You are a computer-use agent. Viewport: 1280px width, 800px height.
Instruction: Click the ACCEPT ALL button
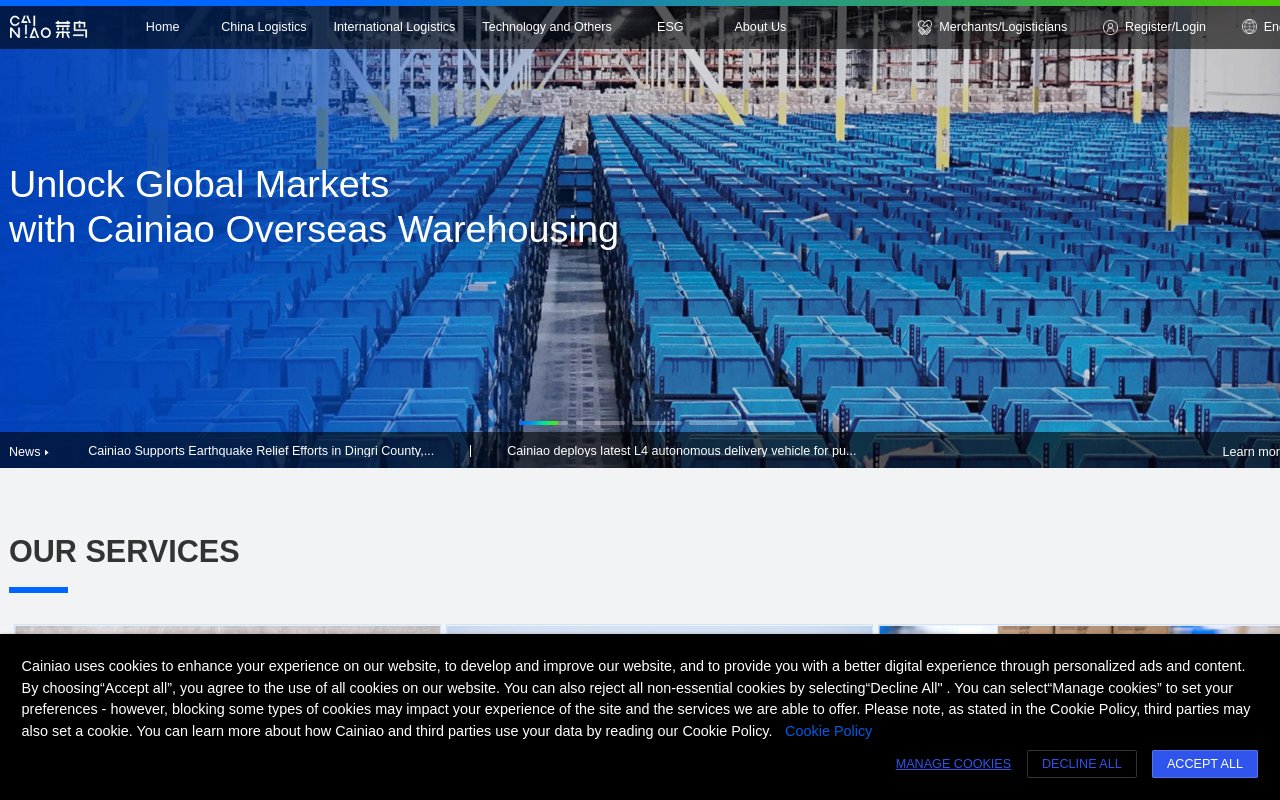pyautogui.click(x=1205, y=764)
